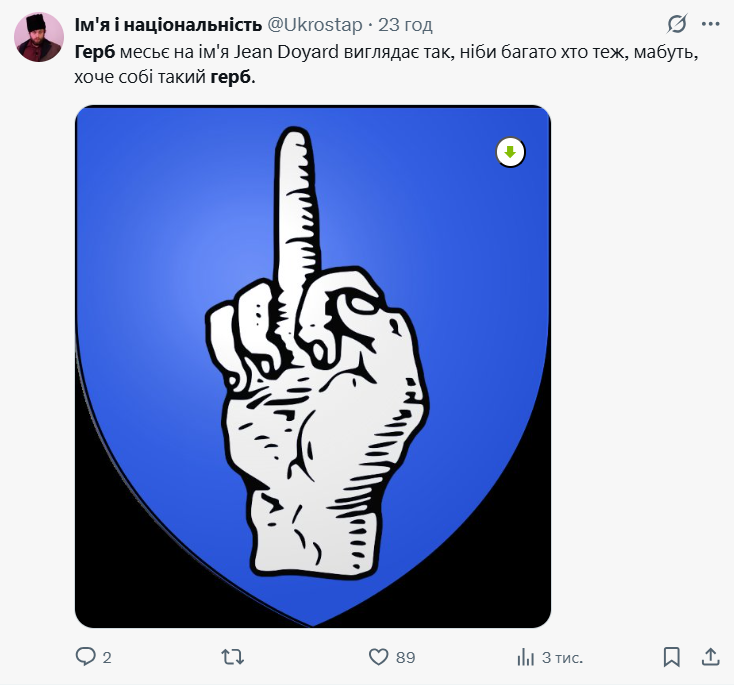
Task: Open the "23 год" timestamp link
Action: [x=406, y=24]
